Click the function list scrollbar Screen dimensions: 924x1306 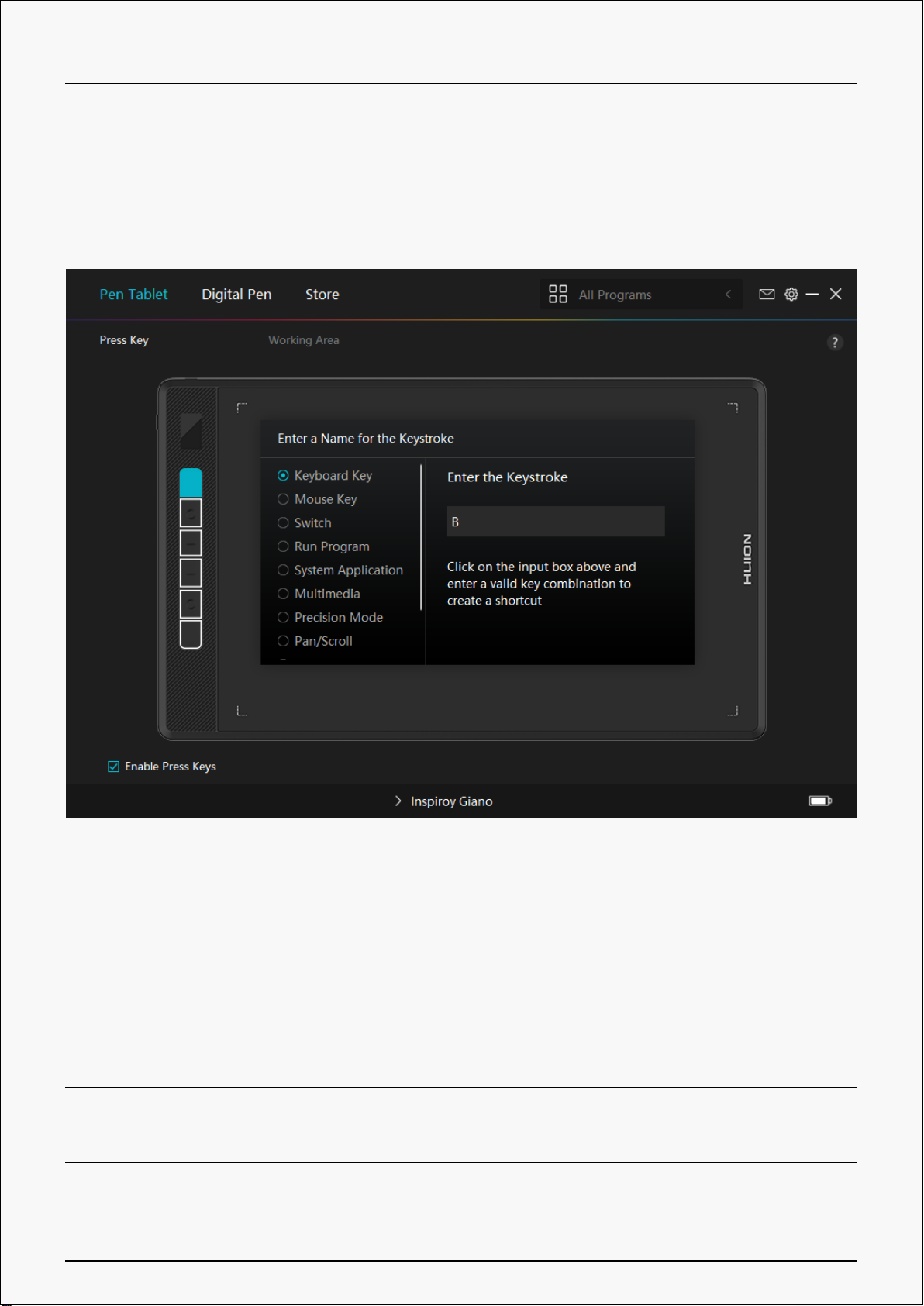pos(422,537)
